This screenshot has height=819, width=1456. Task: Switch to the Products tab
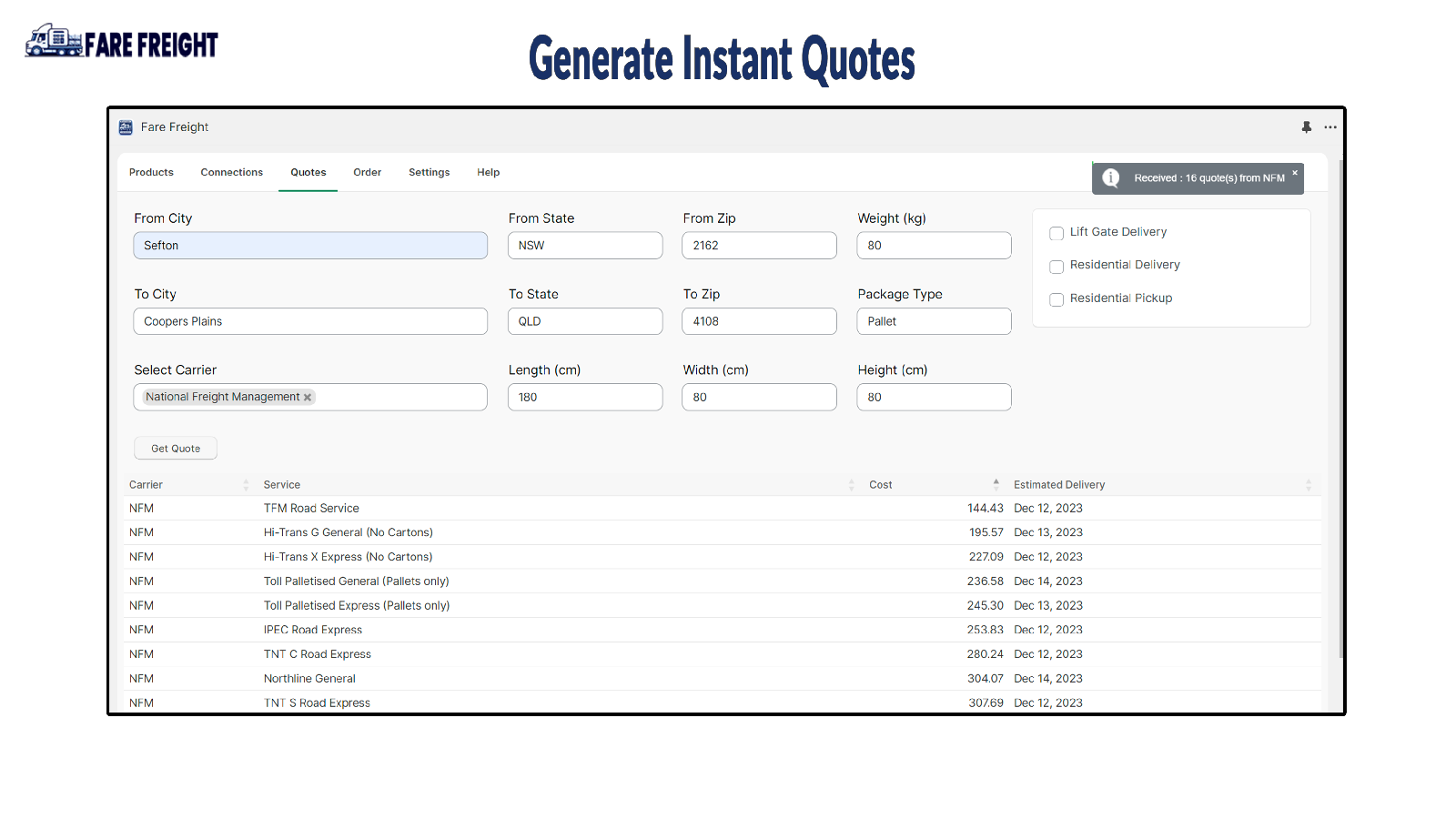151,172
